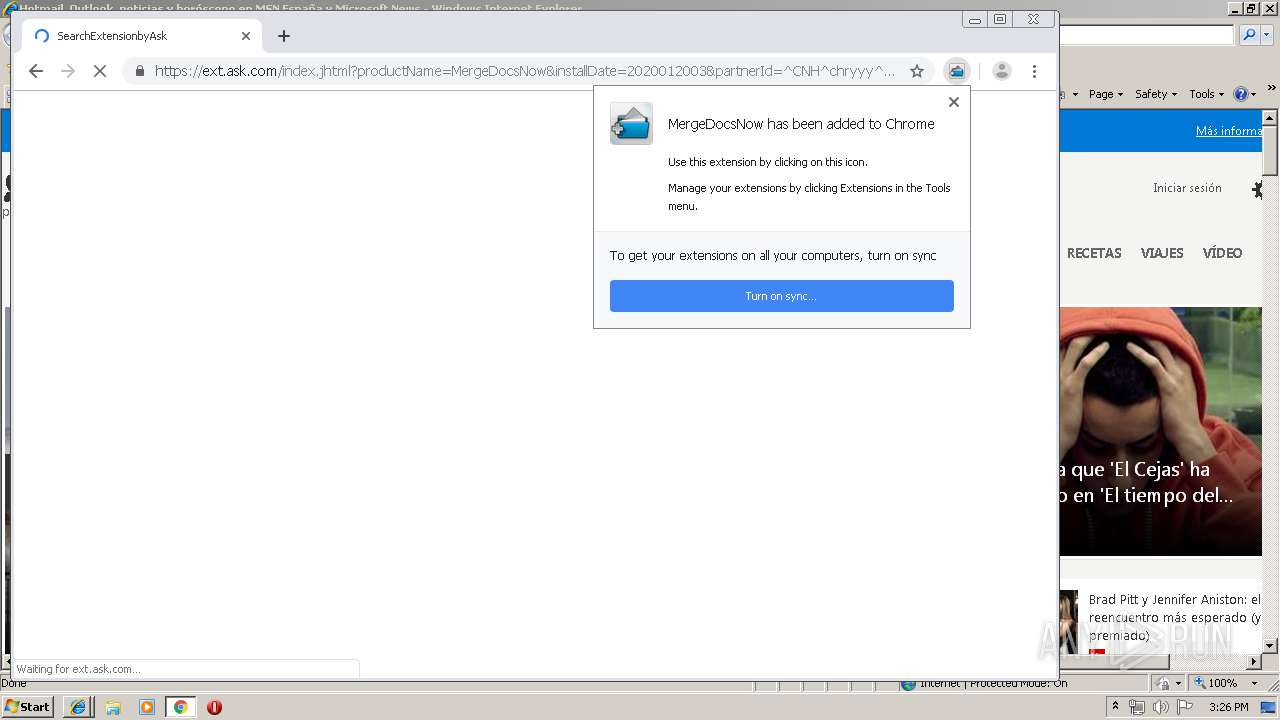Open the IE Page menu
Image resolution: width=1280 pixels, height=720 pixels.
click(x=1105, y=94)
